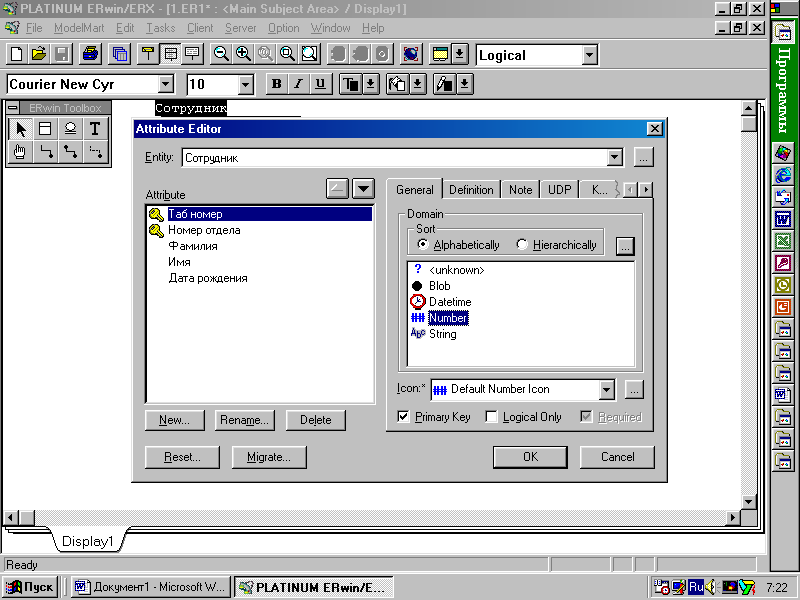
Task: Click the Delete button
Action: point(315,420)
